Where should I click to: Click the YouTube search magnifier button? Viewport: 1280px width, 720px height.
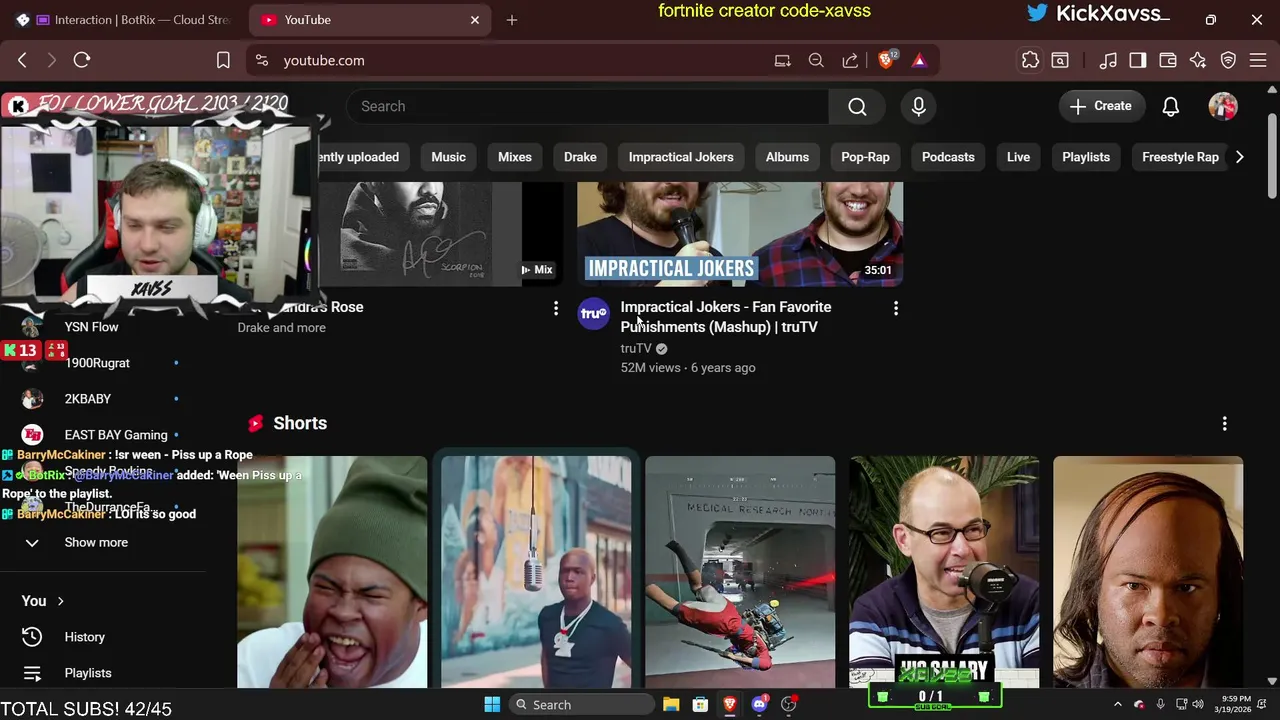[857, 106]
